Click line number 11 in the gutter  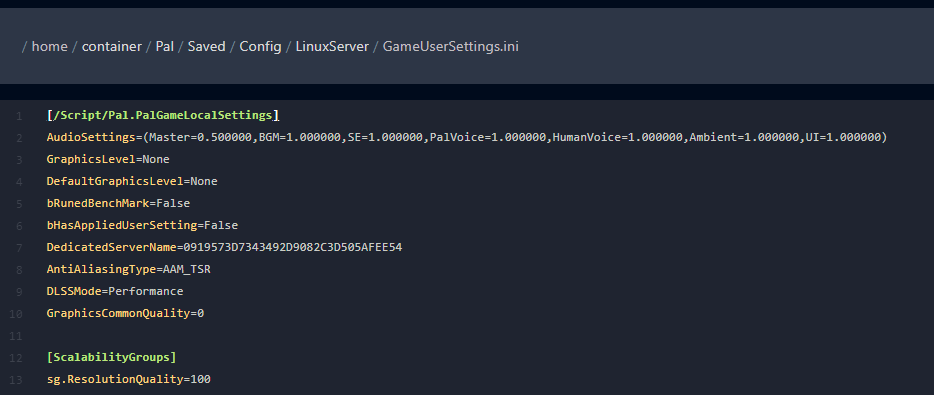point(16,336)
